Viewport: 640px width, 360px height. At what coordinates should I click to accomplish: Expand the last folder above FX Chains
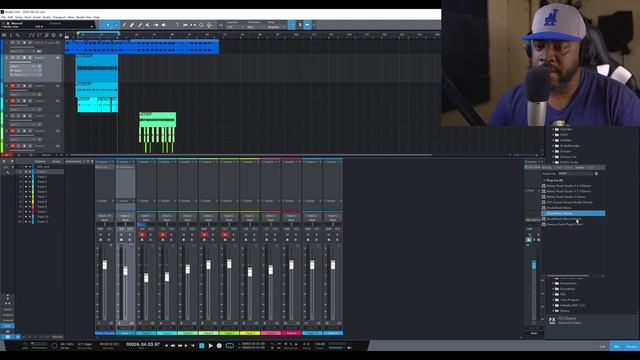tap(553, 311)
